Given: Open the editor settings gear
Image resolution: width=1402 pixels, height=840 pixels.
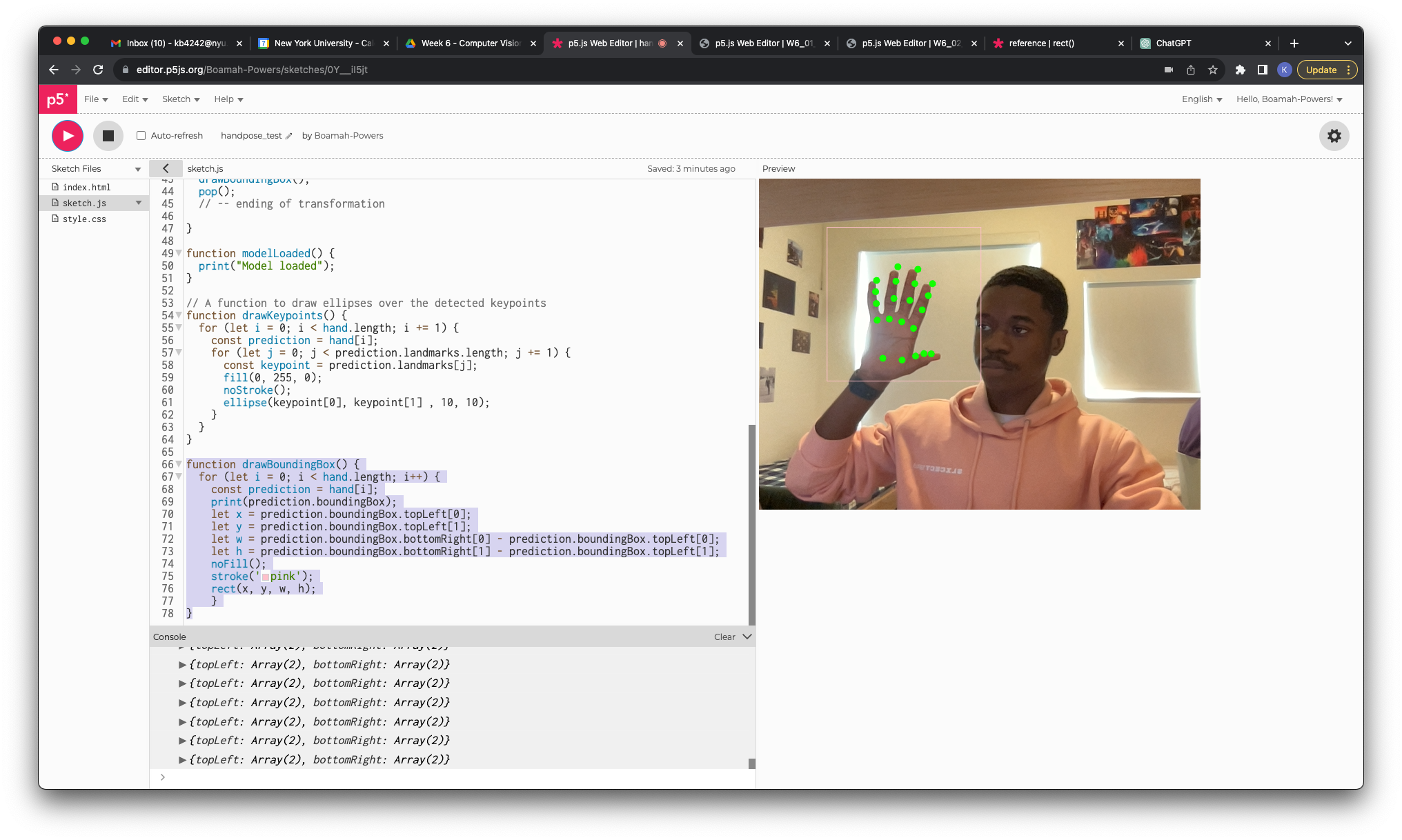Looking at the screenshot, I should point(1334,136).
